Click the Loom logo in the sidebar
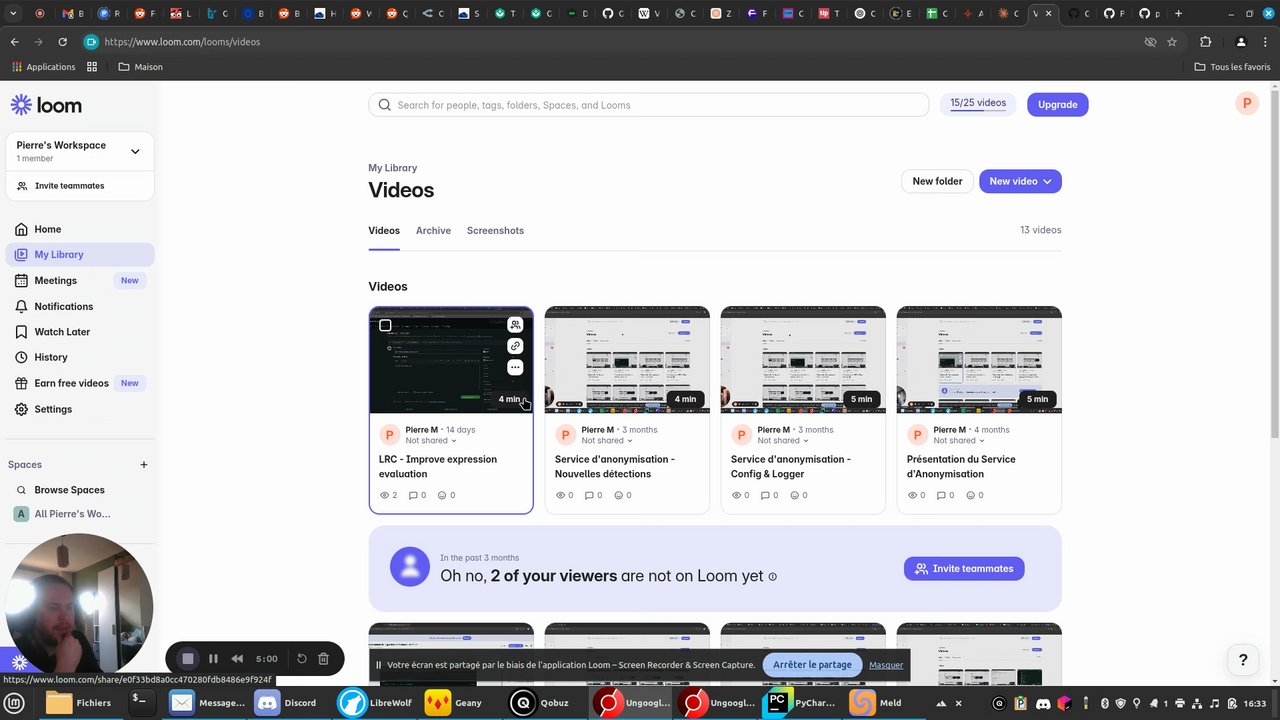This screenshot has height=720, width=1280. (46, 105)
